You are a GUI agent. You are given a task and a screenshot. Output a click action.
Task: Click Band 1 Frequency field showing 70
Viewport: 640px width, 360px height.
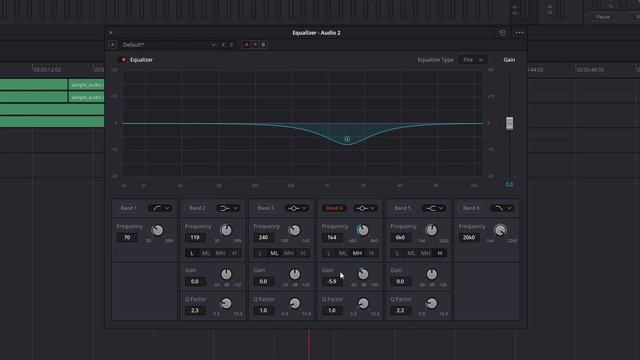tap(127, 238)
